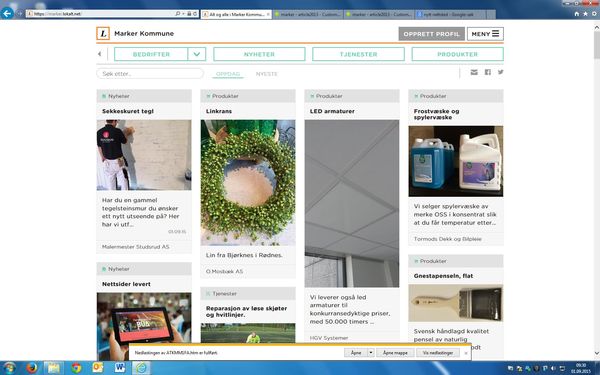
Task: Click the volume icon in system tray
Action: tap(553, 368)
